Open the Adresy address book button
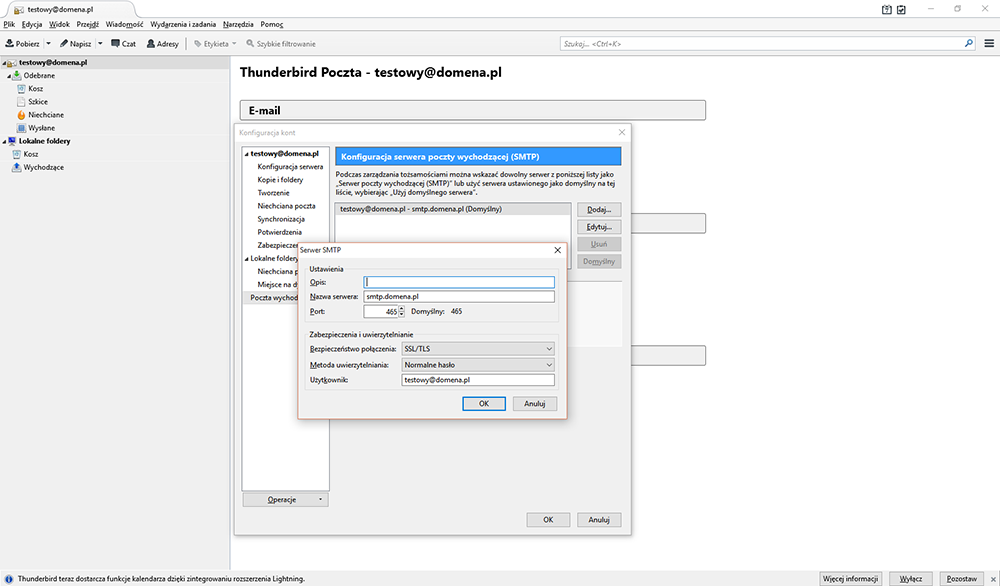 point(163,44)
